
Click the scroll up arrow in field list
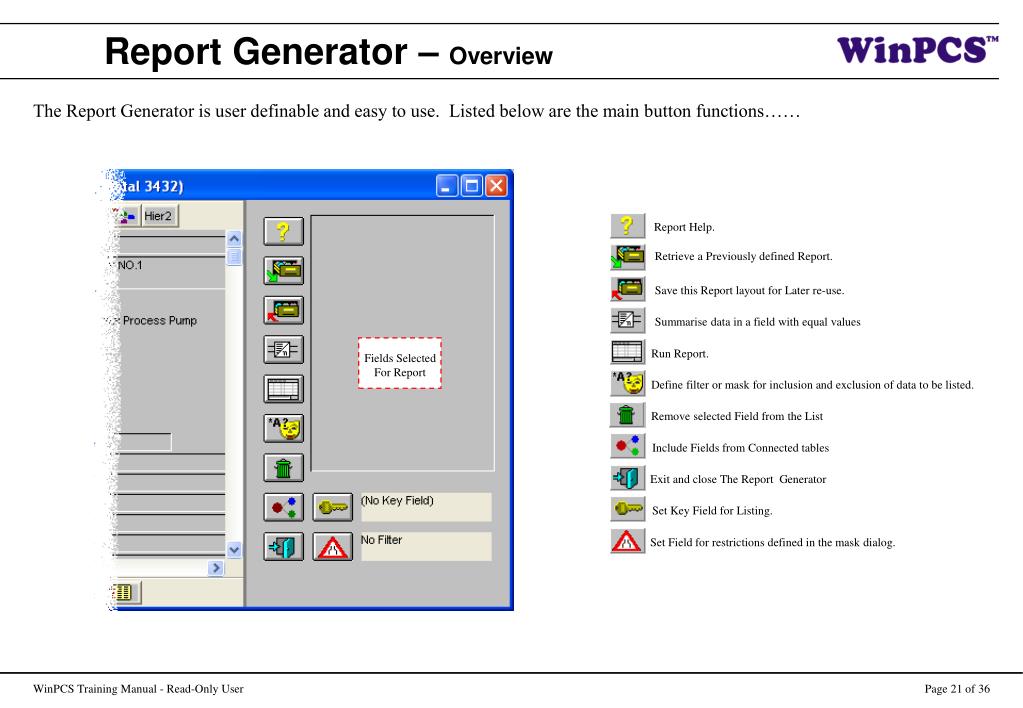234,239
